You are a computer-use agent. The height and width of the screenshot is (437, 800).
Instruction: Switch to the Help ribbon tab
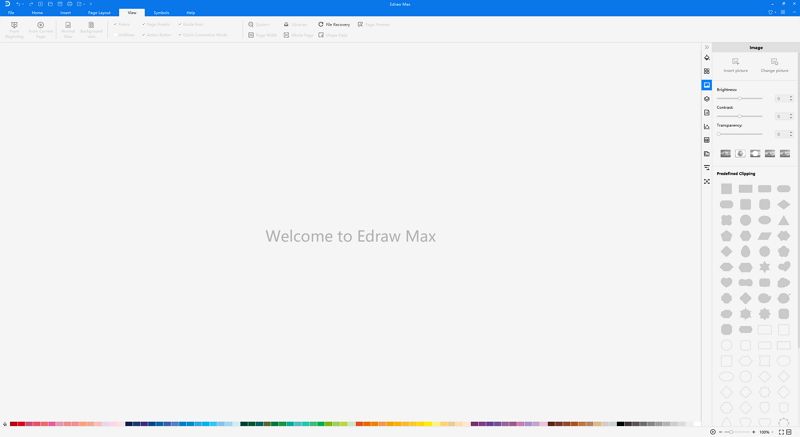tap(190, 12)
